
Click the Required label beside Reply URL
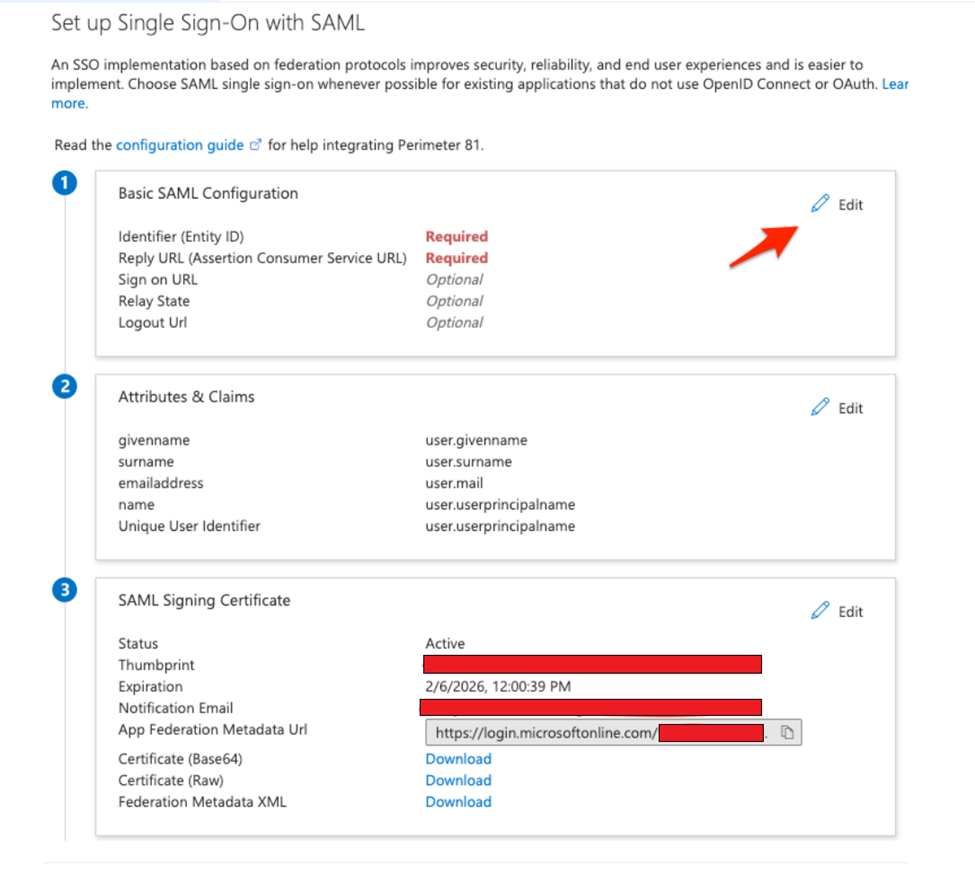coord(456,258)
